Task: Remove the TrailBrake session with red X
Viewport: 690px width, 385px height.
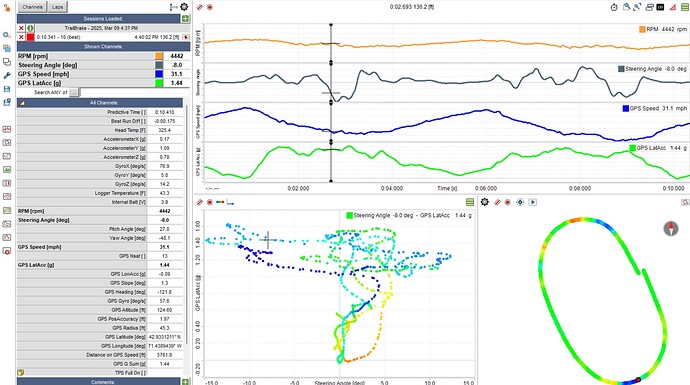Action: (21, 28)
